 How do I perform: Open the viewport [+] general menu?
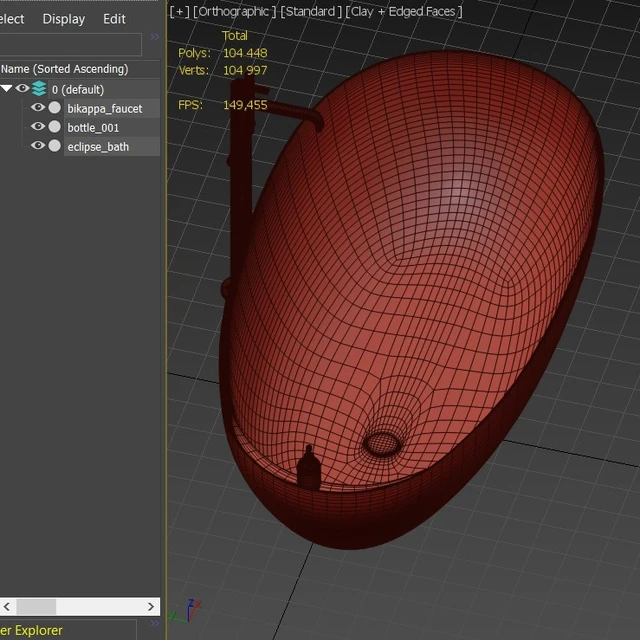coord(180,12)
